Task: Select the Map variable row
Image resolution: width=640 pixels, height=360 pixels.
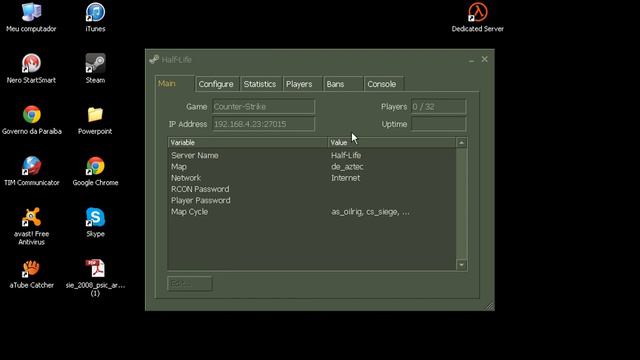Action: pos(312,167)
